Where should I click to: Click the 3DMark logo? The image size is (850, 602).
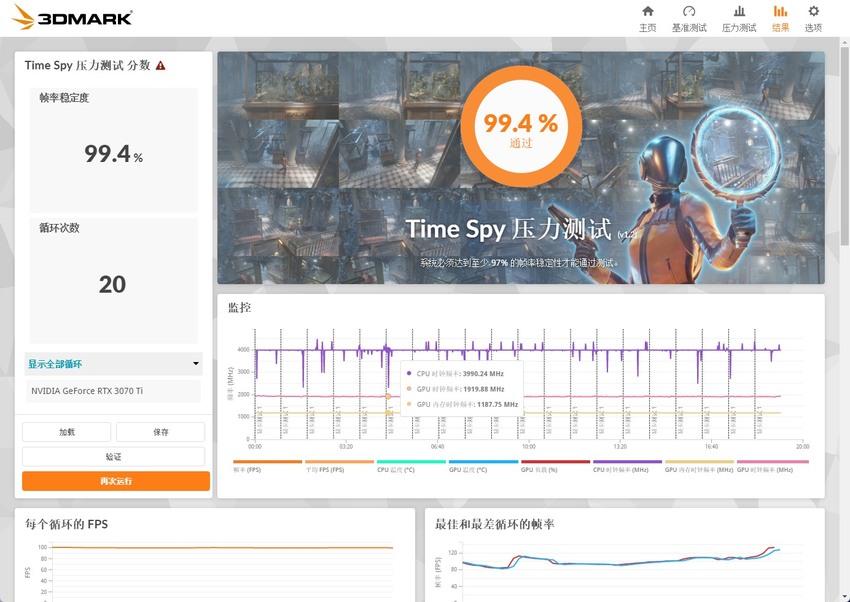[x=72, y=17]
